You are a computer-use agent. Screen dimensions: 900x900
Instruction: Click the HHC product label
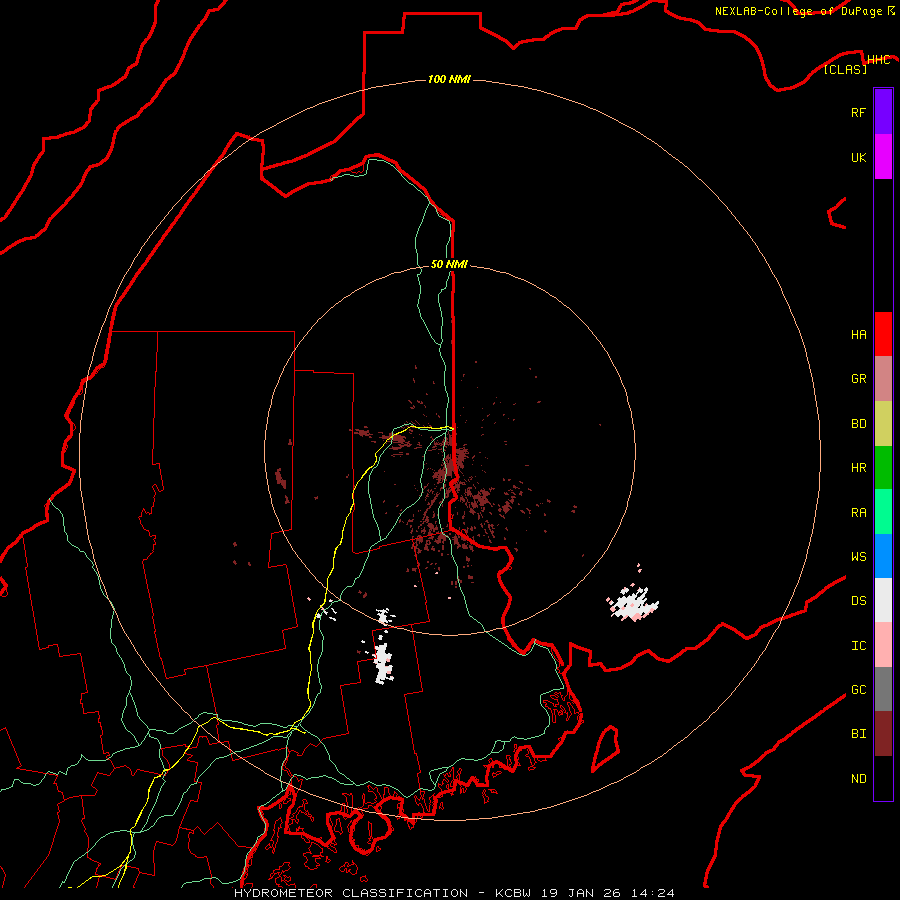[x=878, y=60]
